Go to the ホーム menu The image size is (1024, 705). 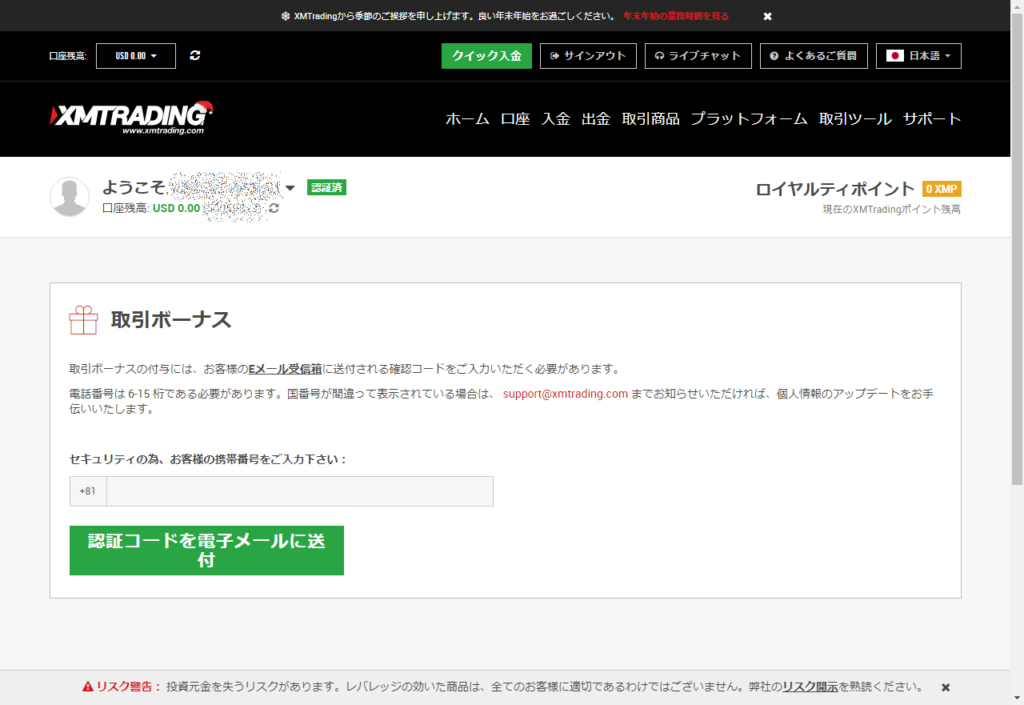(x=468, y=119)
